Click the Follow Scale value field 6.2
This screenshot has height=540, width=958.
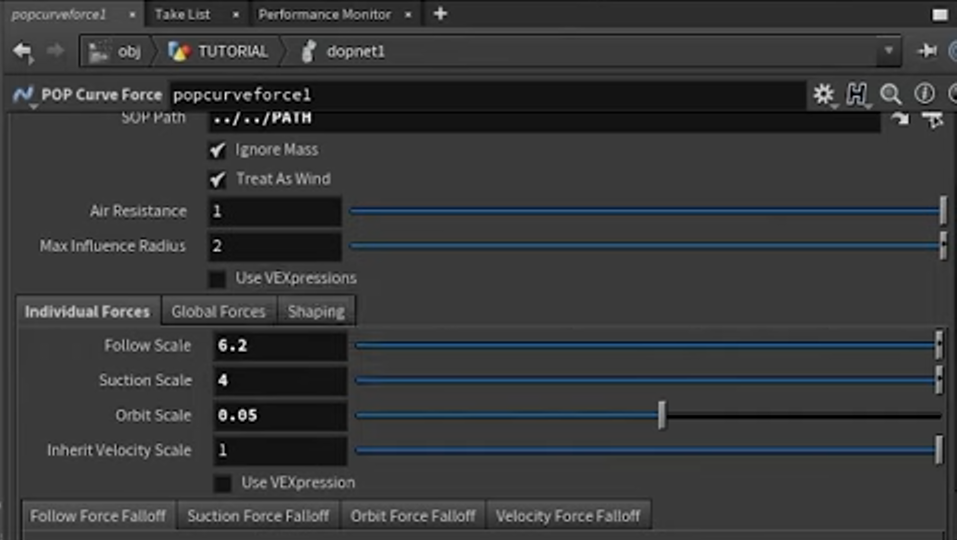(280, 346)
